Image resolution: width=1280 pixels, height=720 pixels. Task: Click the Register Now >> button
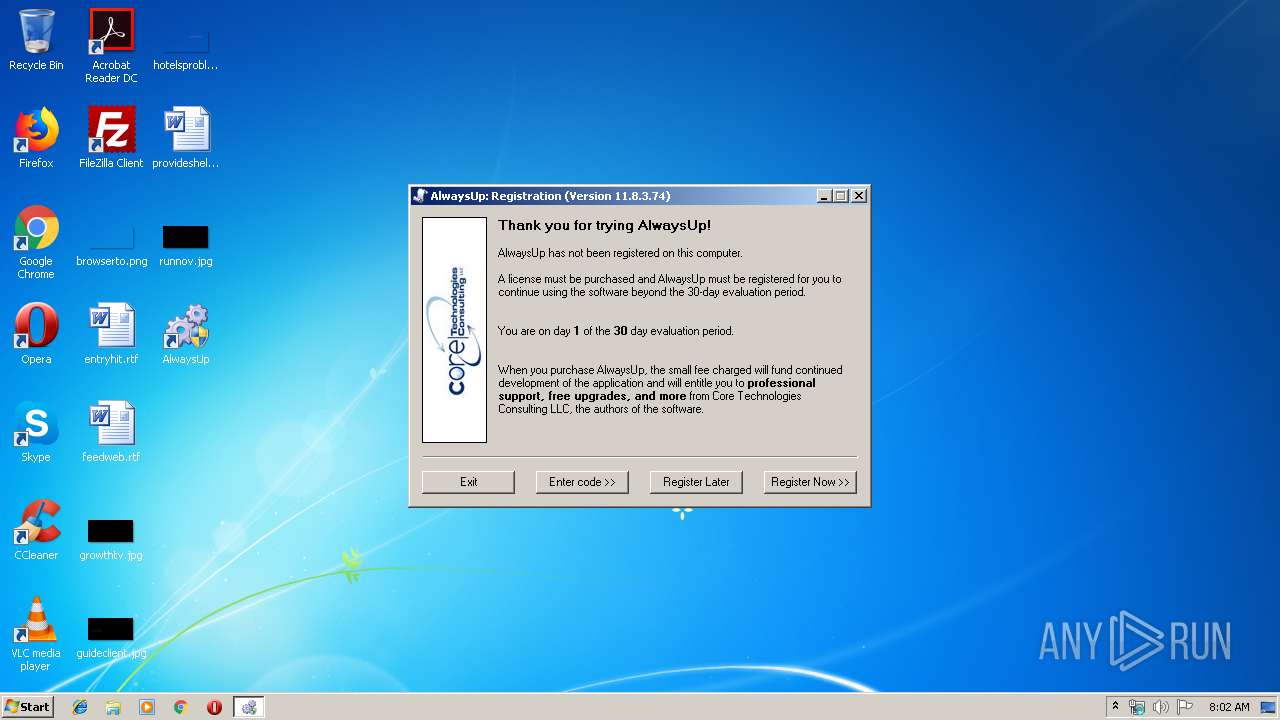pos(810,482)
